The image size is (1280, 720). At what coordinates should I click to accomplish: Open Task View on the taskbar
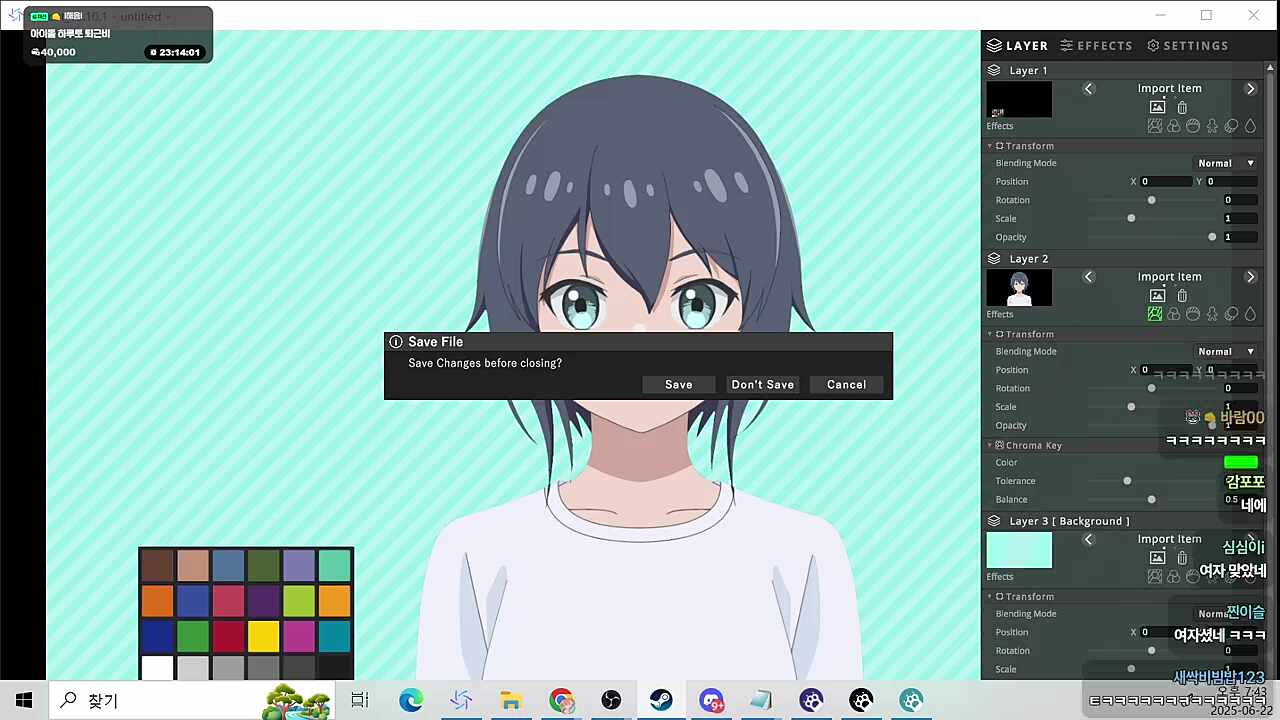tap(360, 701)
